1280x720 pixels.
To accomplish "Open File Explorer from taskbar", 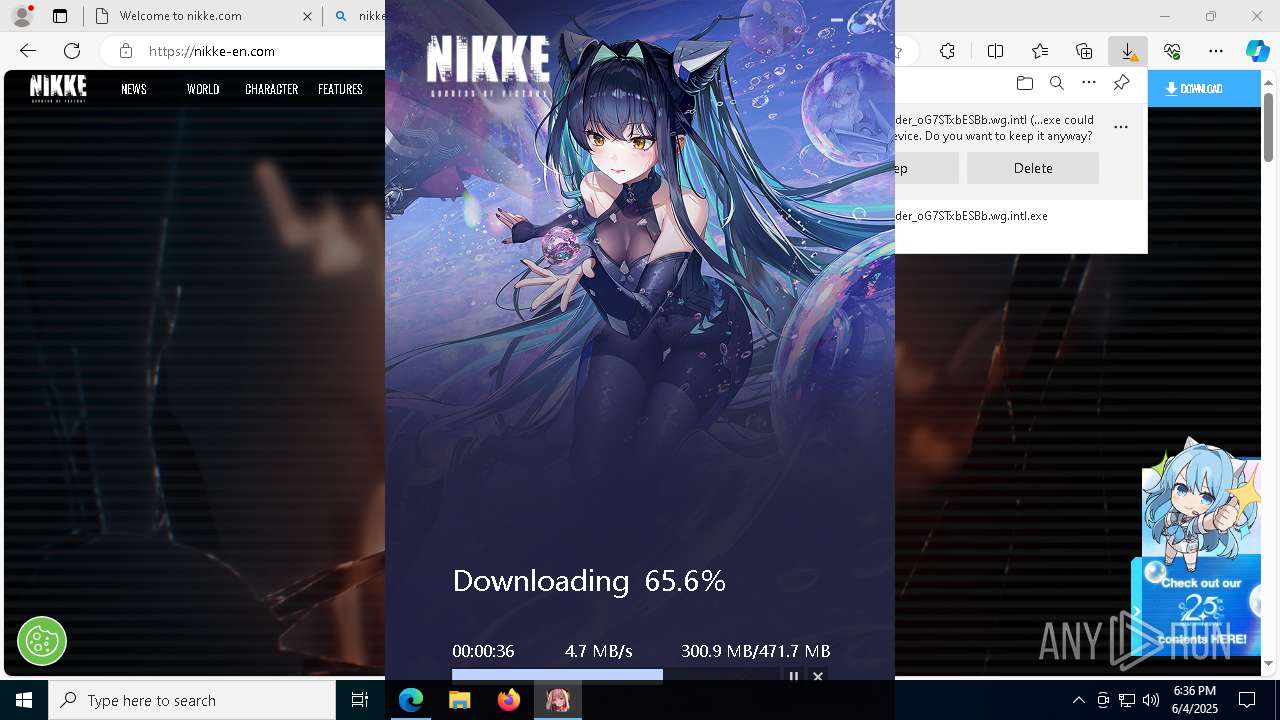I will tap(459, 700).
